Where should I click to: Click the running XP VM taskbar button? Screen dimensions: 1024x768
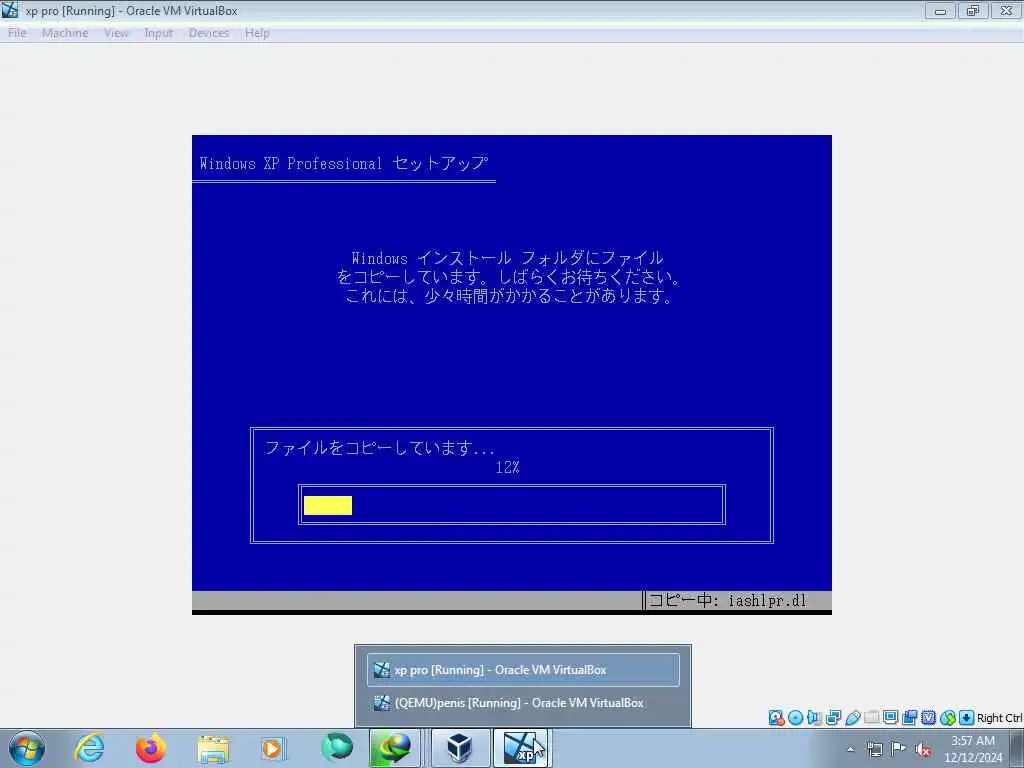click(521, 748)
